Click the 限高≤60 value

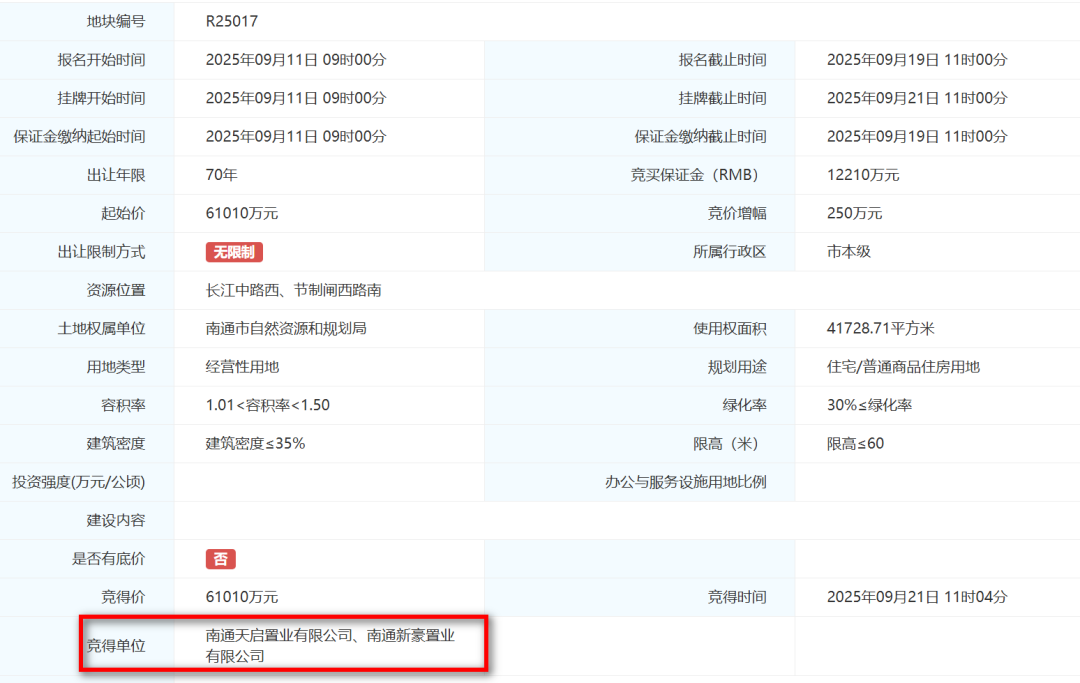(x=855, y=444)
